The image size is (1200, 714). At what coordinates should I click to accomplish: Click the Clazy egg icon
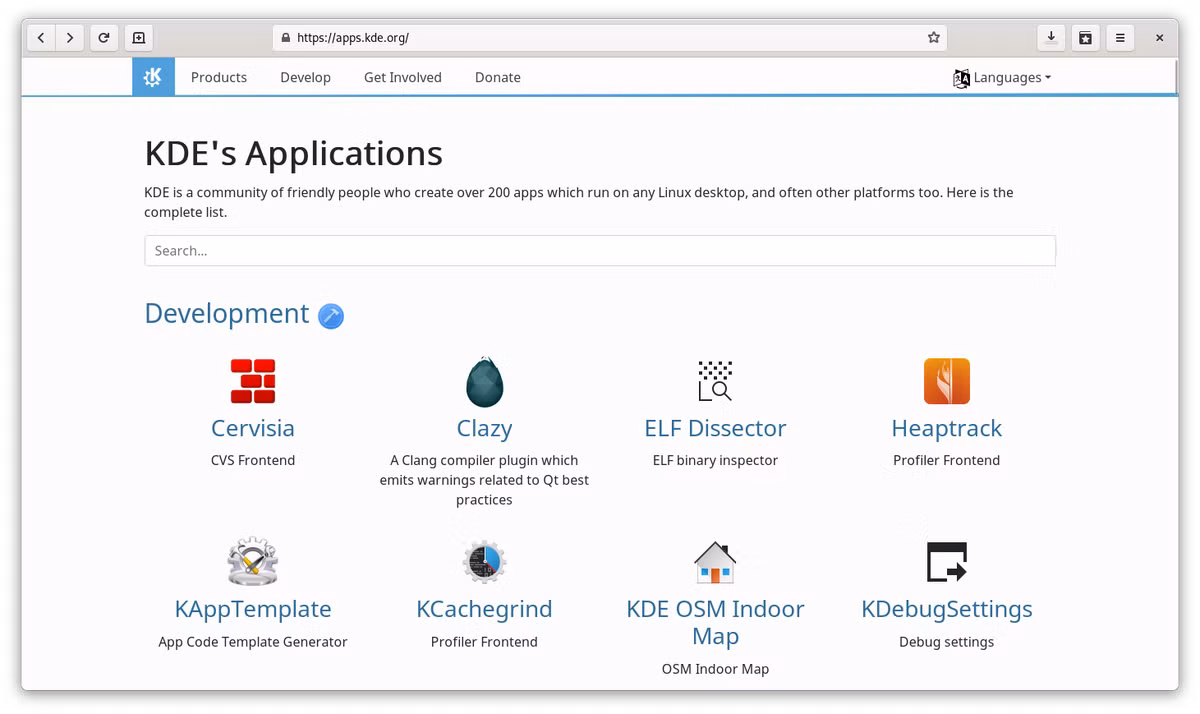tap(484, 381)
